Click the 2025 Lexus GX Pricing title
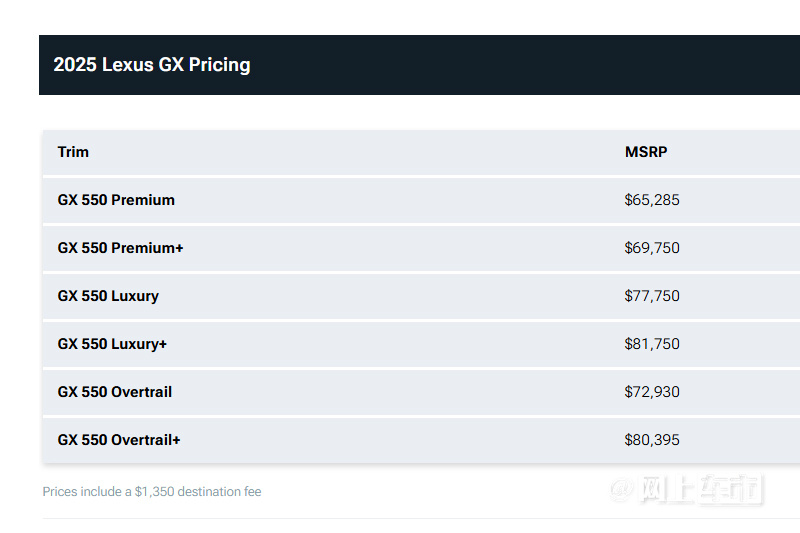800x533 pixels. click(x=152, y=65)
